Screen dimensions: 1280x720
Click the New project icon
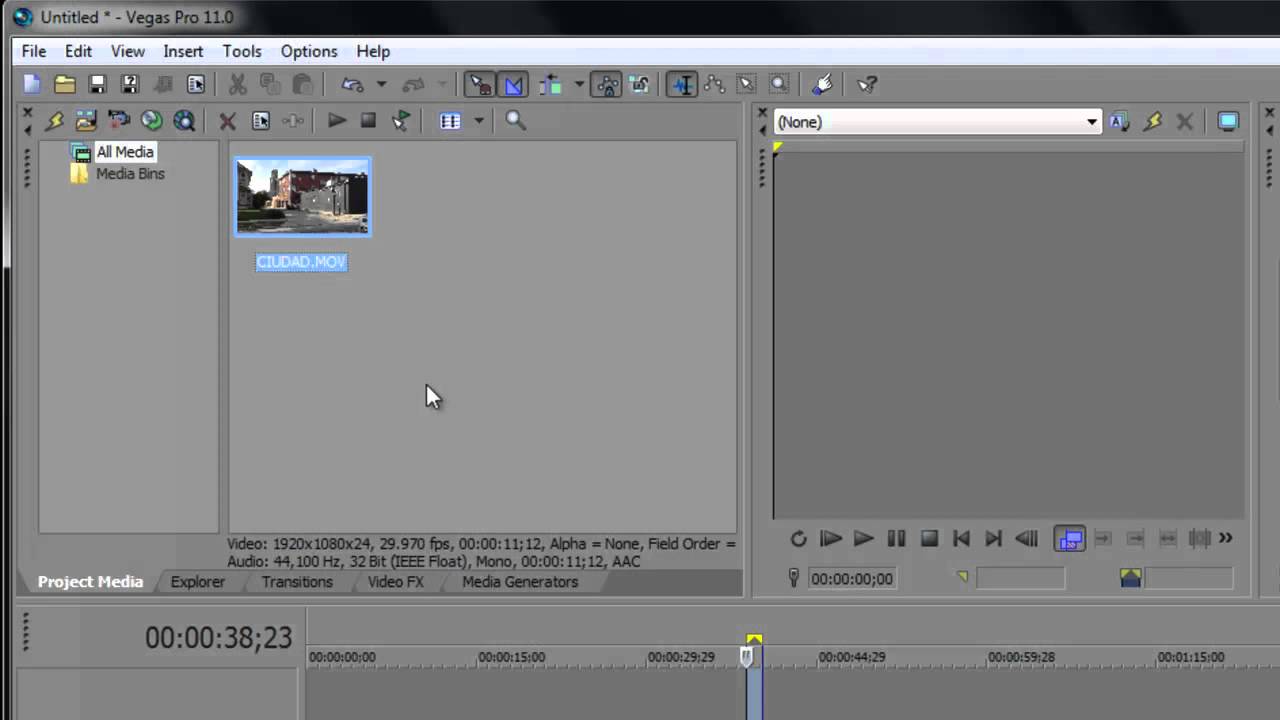(x=32, y=85)
